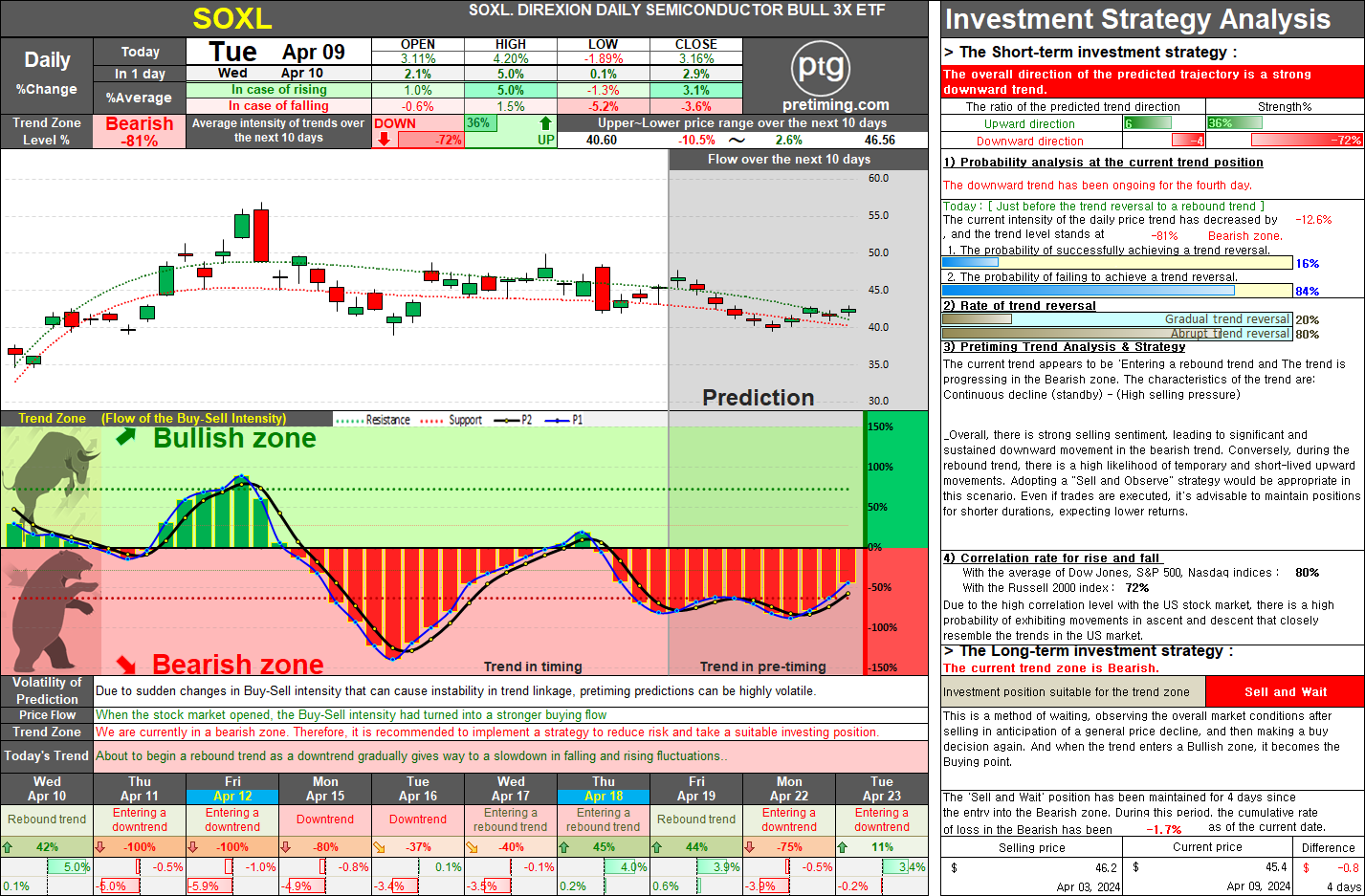Select the Tue Apr 09 date cell

277,52
